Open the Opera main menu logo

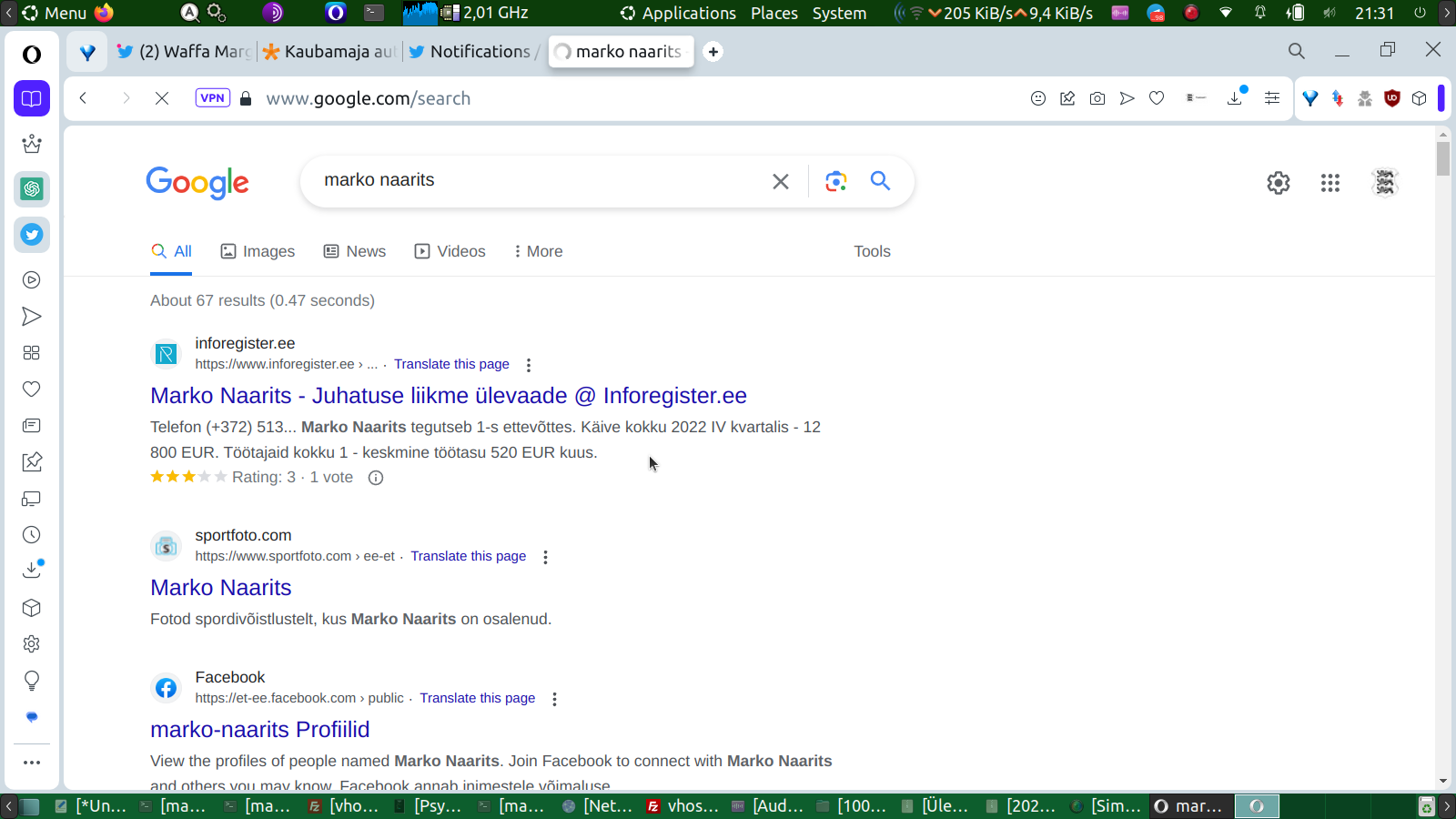(x=32, y=55)
